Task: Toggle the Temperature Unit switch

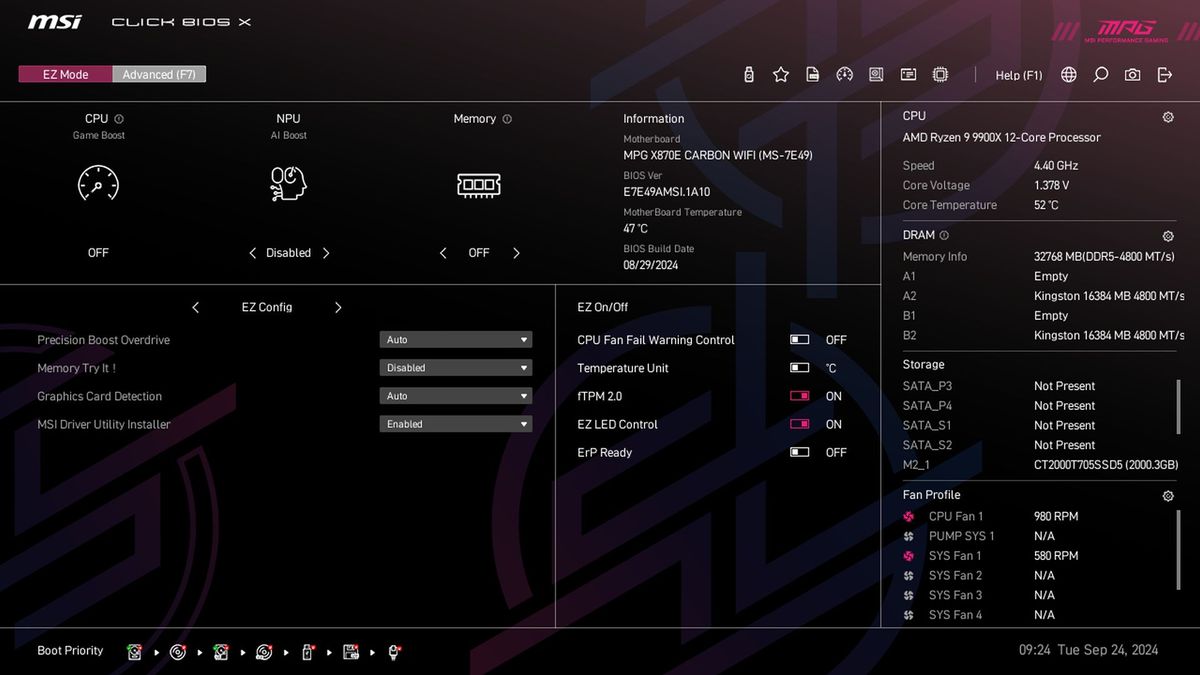Action: [x=799, y=368]
